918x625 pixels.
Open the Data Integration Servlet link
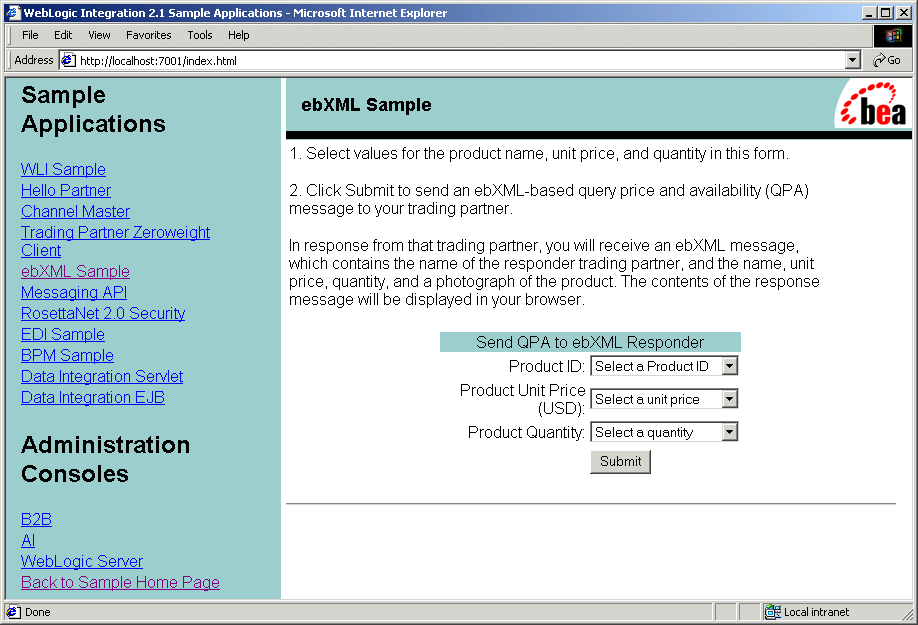102,377
